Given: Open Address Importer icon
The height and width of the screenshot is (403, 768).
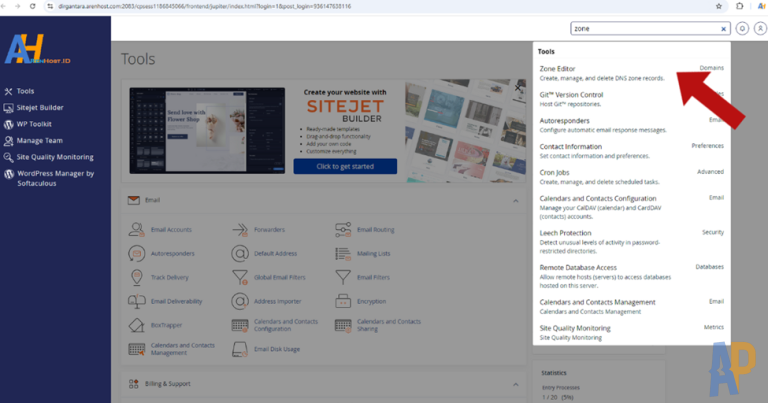Looking at the screenshot, I should tap(240, 302).
